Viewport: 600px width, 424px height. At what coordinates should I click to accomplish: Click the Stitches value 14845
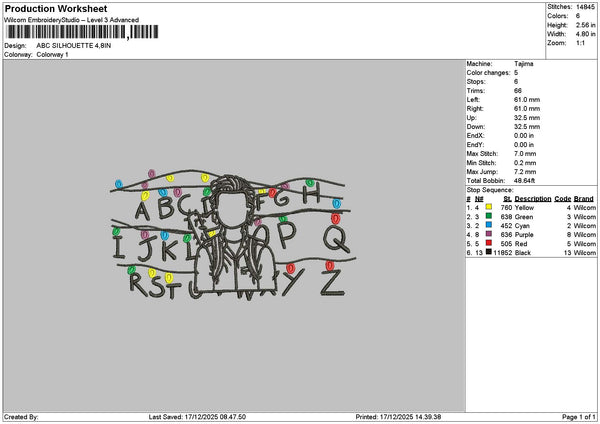(585, 7)
